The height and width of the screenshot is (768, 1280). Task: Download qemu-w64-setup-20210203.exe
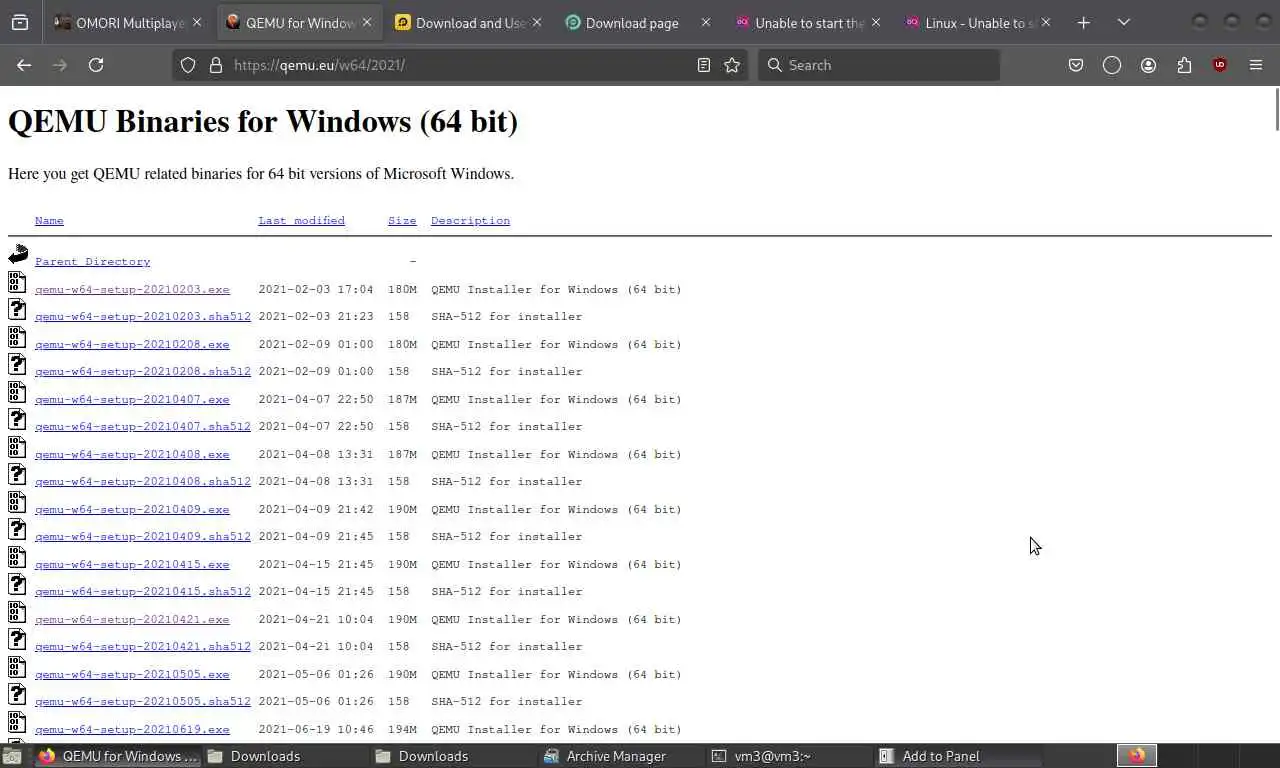132,290
